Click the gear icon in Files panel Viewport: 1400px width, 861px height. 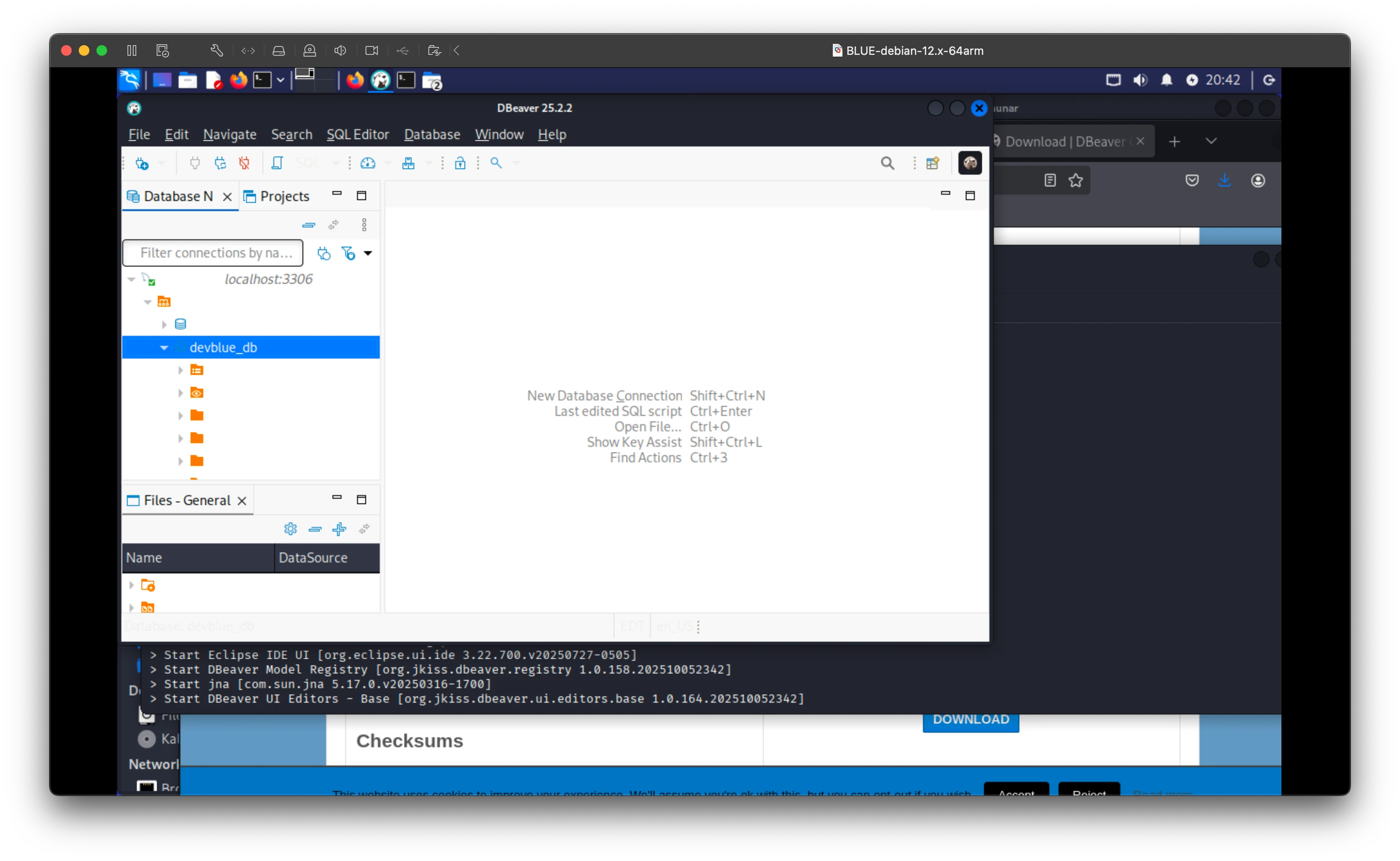(290, 529)
